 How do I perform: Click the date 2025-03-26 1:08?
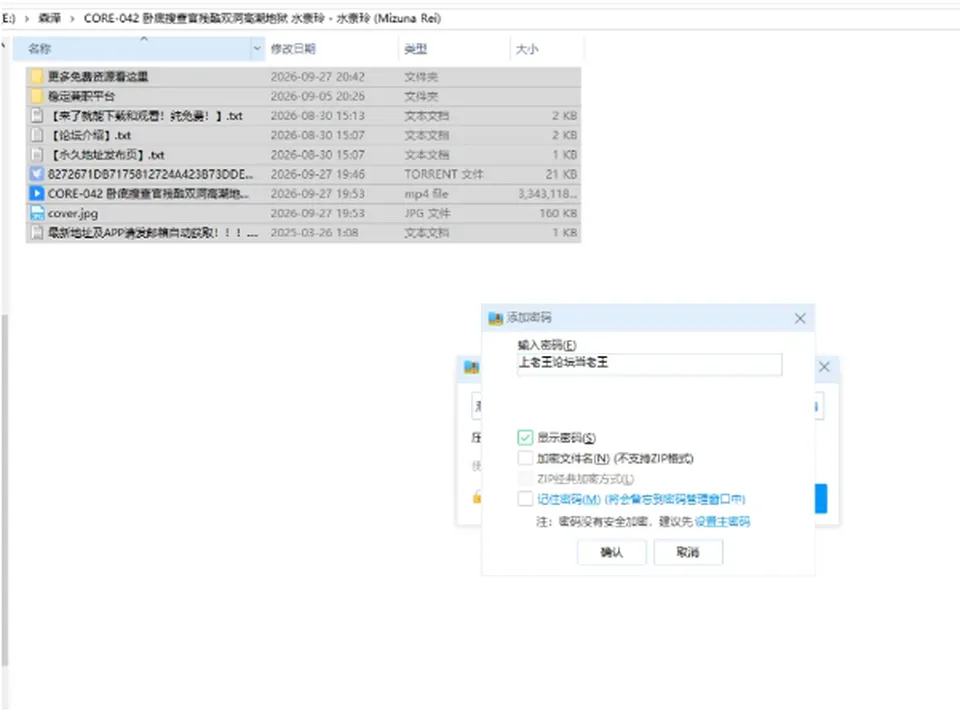click(314, 233)
